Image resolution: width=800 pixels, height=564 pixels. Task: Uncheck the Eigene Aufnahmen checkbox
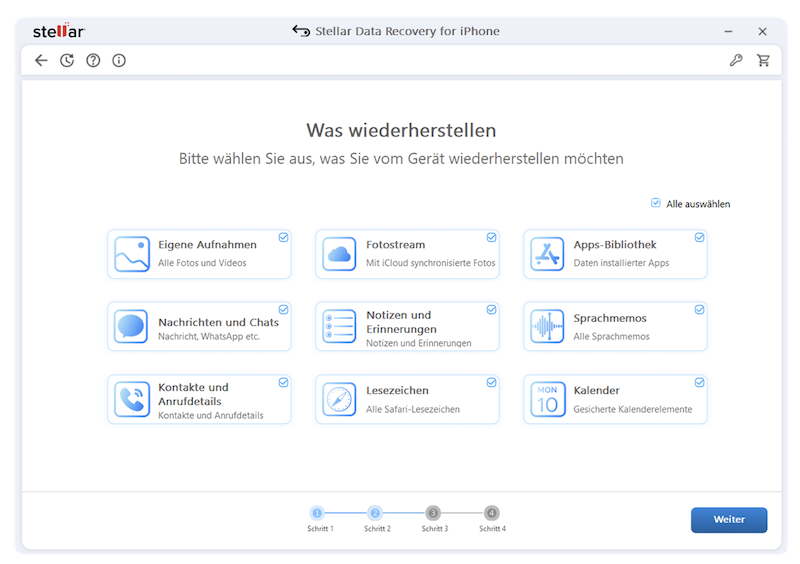pyautogui.click(x=284, y=237)
